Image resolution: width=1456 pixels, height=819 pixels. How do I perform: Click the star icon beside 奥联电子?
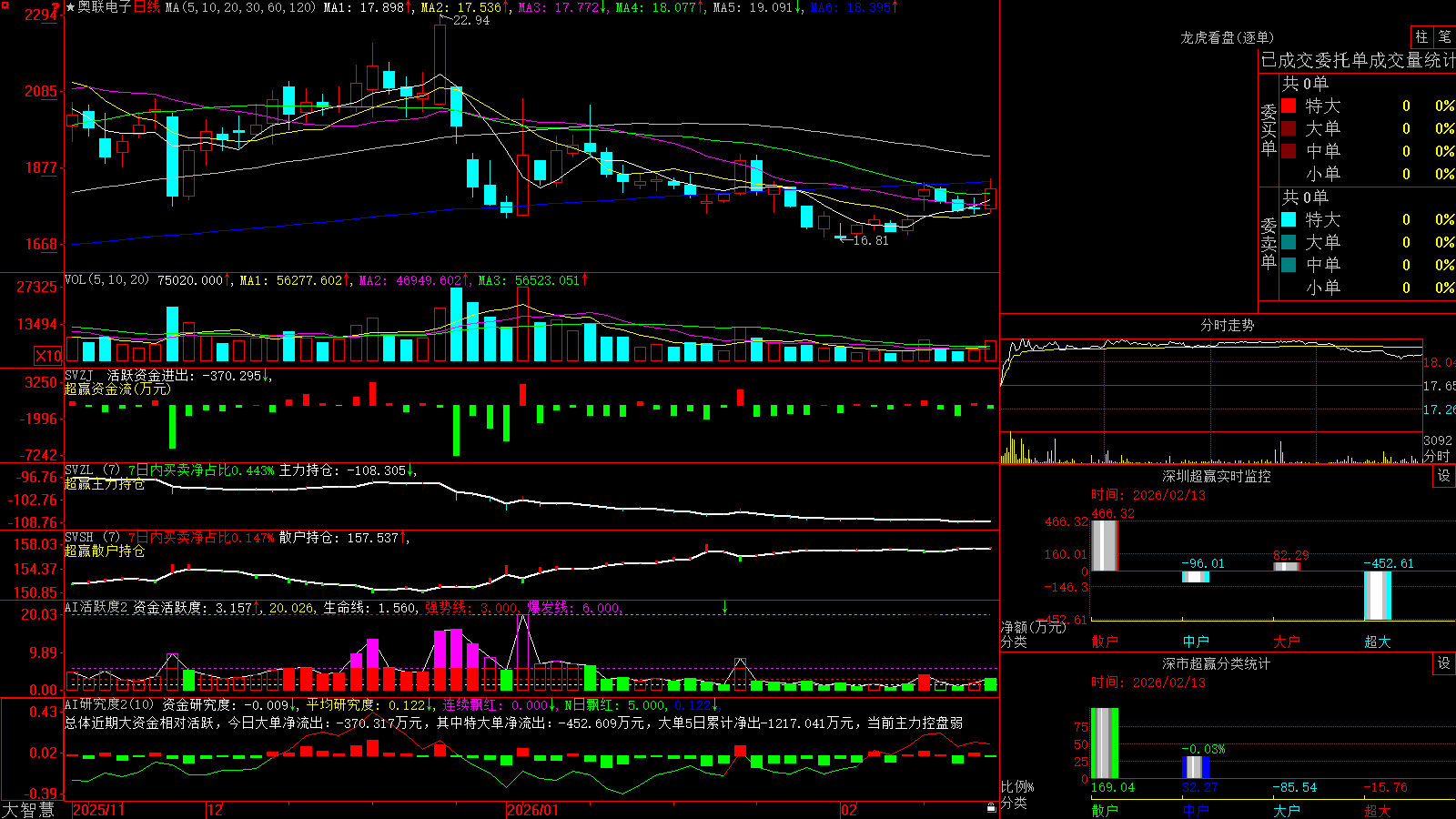(x=71, y=7)
